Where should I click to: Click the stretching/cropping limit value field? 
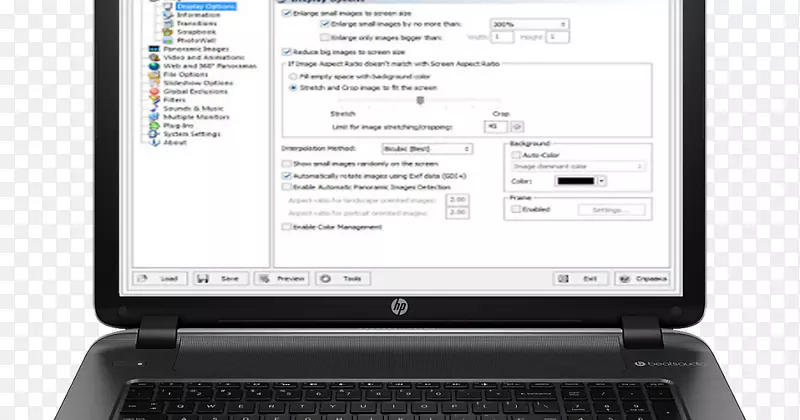pos(496,127)
